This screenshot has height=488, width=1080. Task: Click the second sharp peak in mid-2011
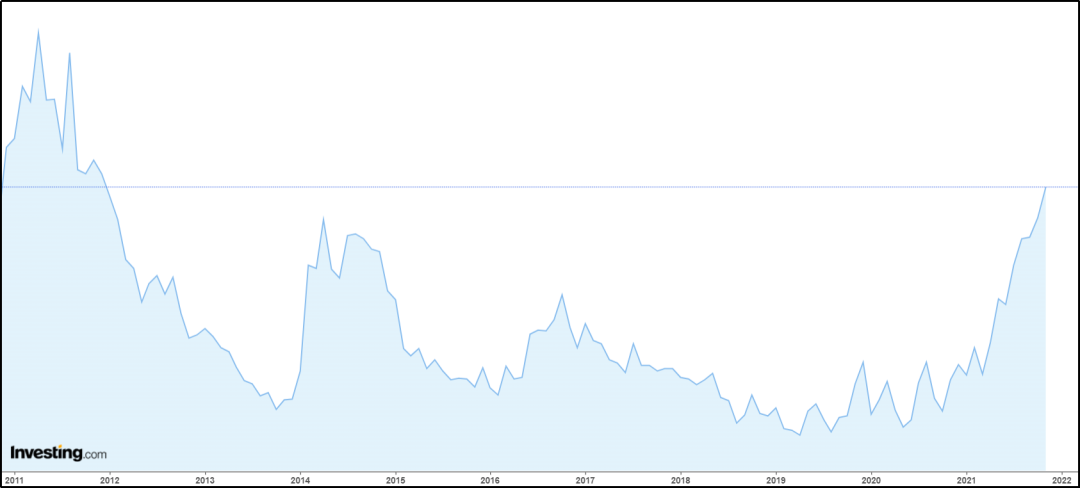click(69, 53)
